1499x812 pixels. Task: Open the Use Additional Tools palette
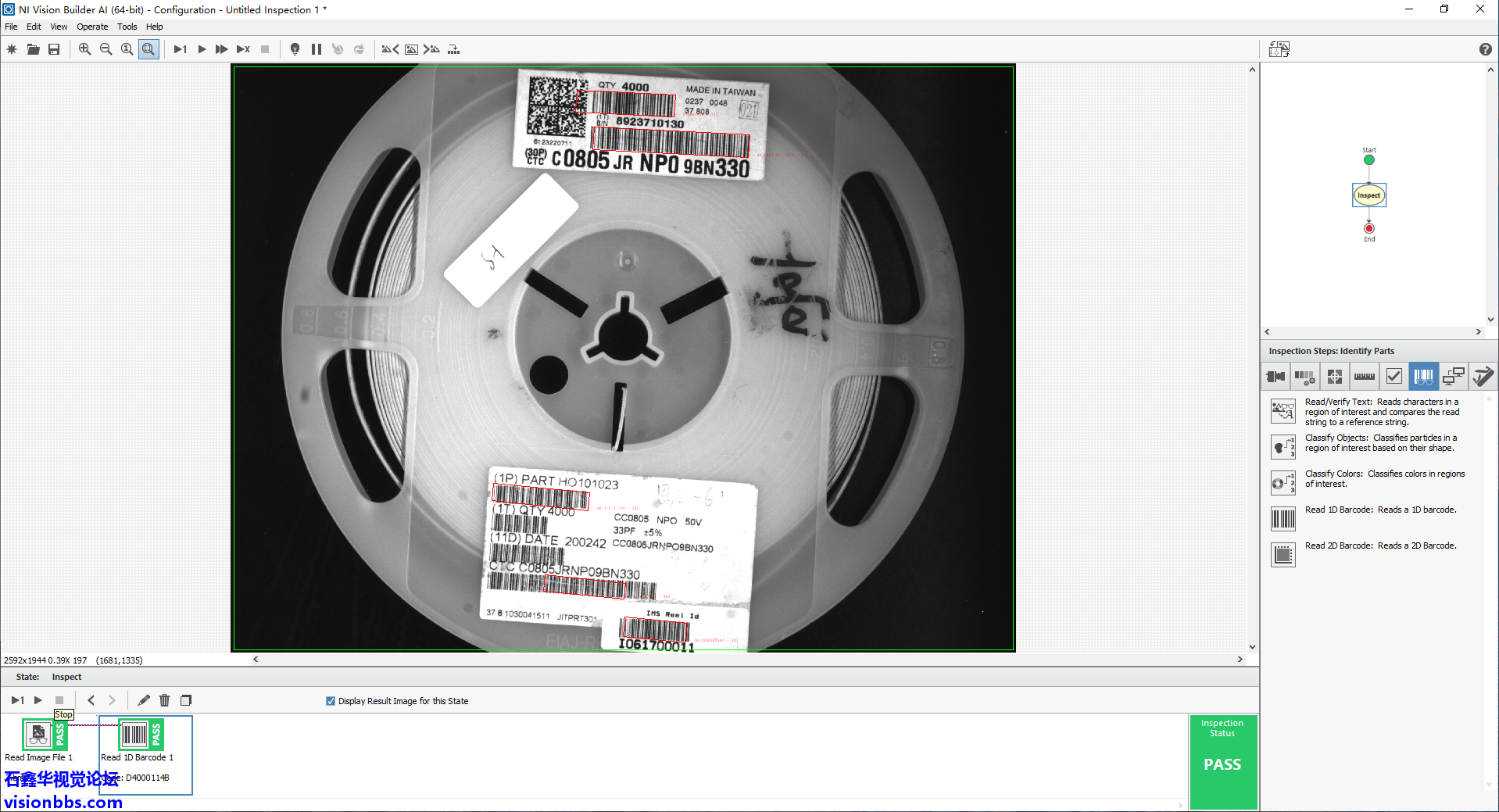(x=1483, y=377)
